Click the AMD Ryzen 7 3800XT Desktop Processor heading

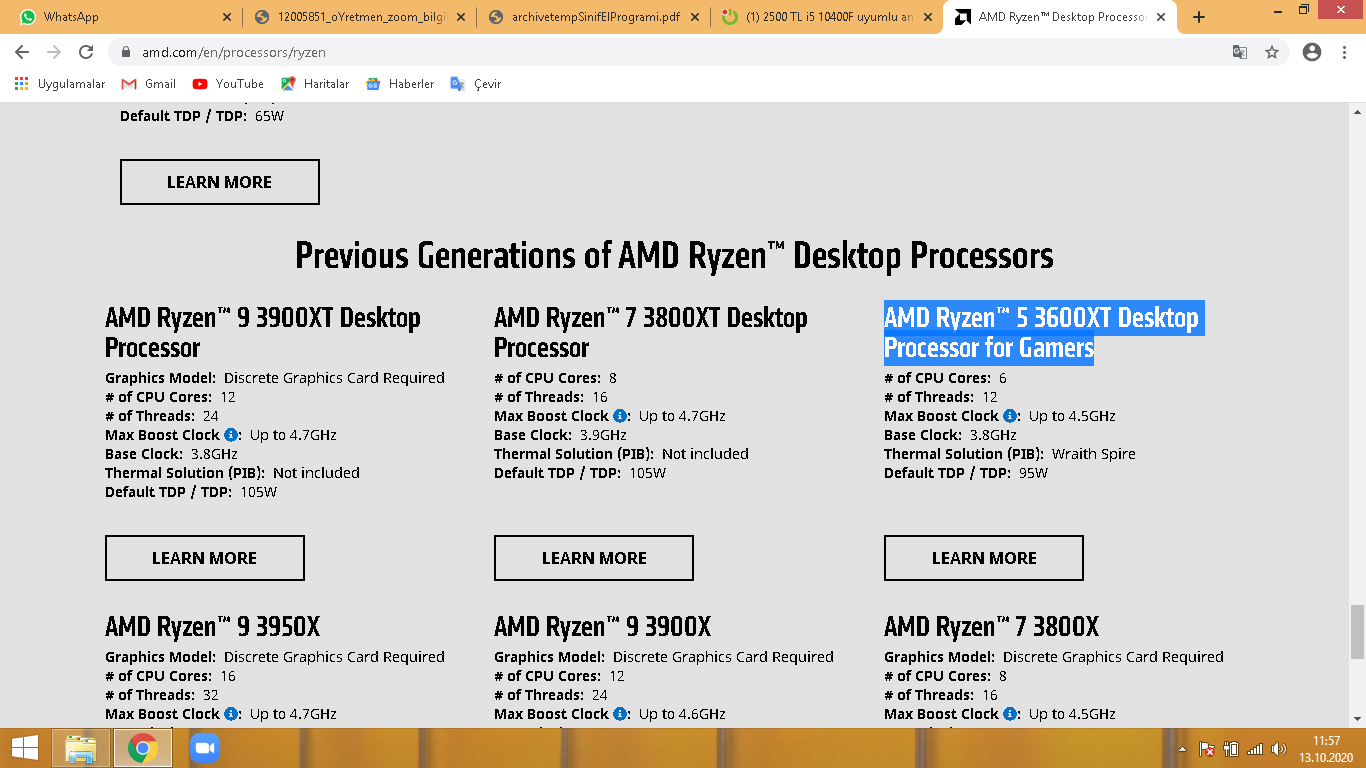point(651,333)
